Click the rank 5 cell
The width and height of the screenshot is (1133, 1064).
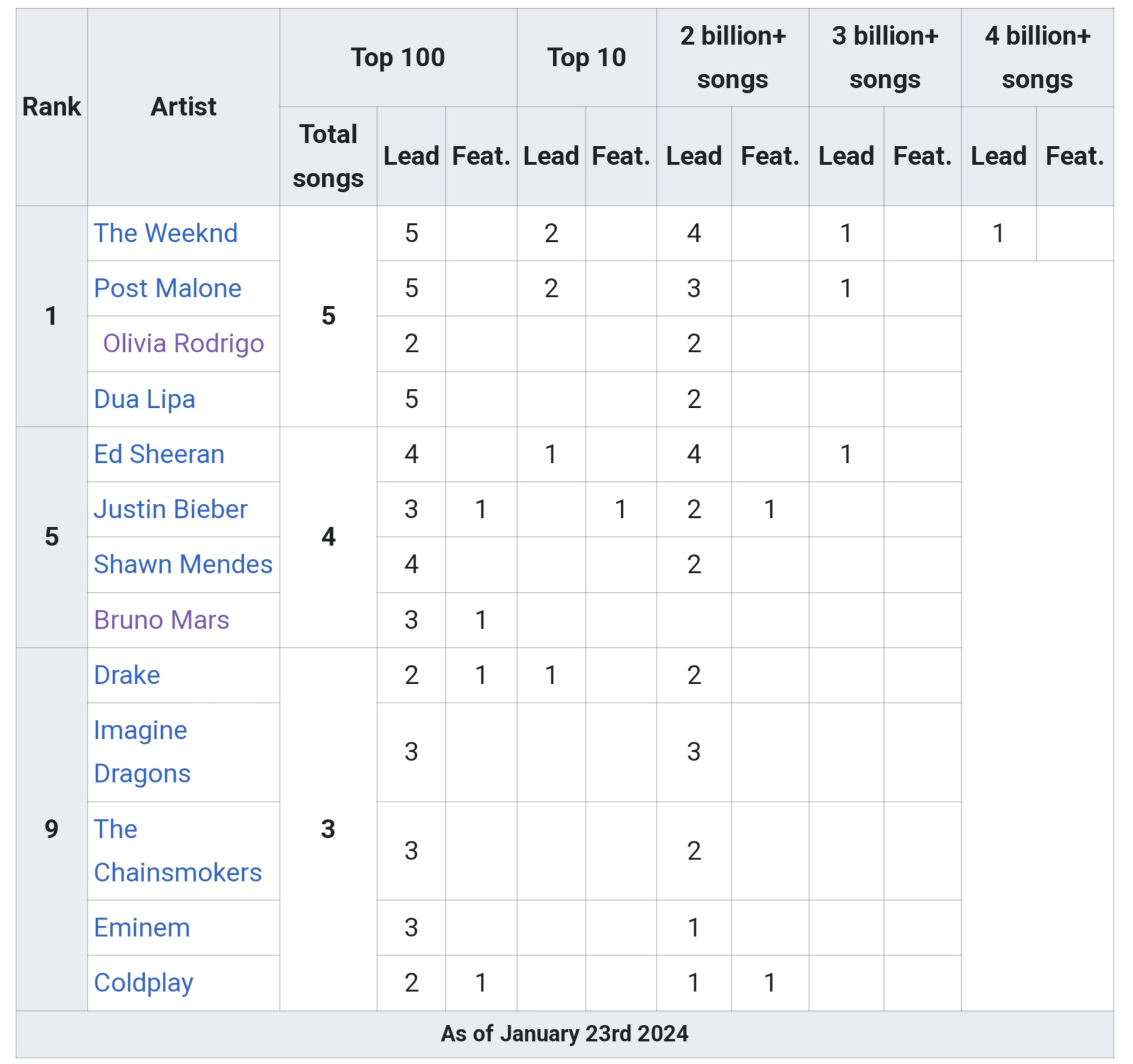(x=52, y=537)
